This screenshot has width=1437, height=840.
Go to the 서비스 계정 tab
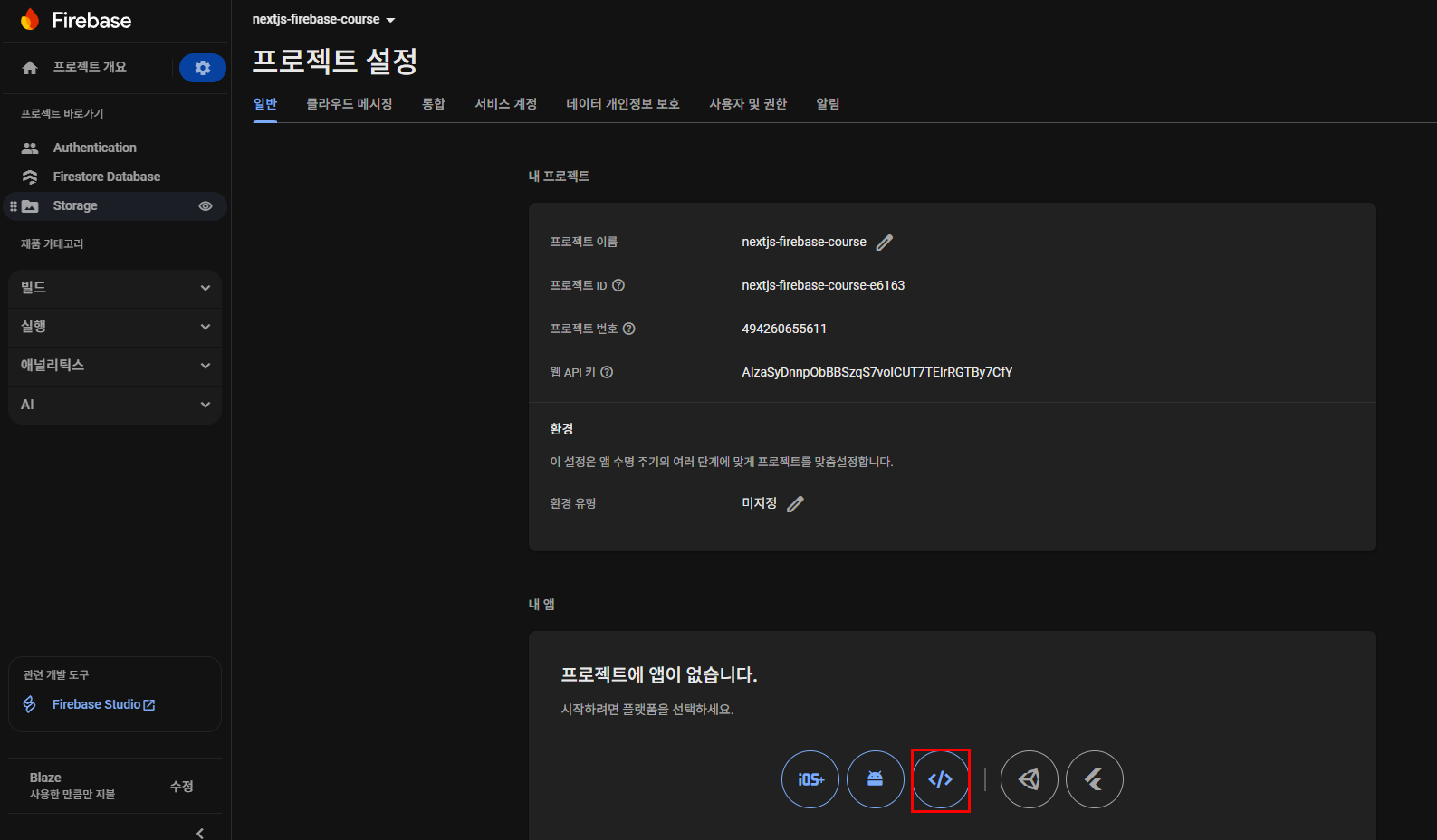(x=506, y=104)
